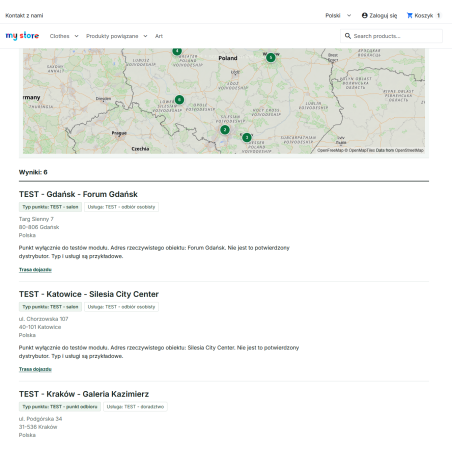Expand the chevron next to Clothes

tap(76, 36)
